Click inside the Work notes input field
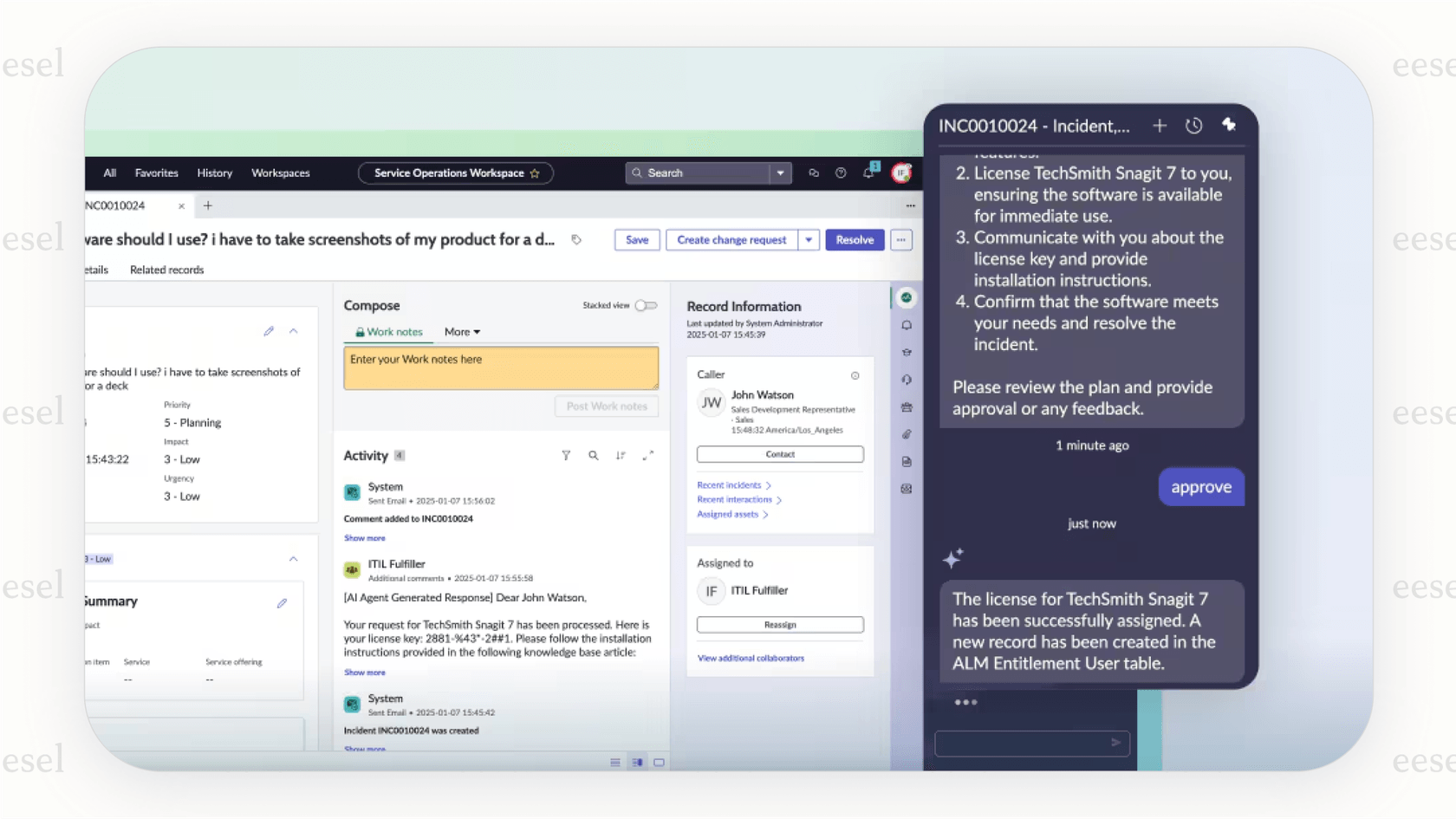This screenshot has height=819, width=1456. pos(500,367)
